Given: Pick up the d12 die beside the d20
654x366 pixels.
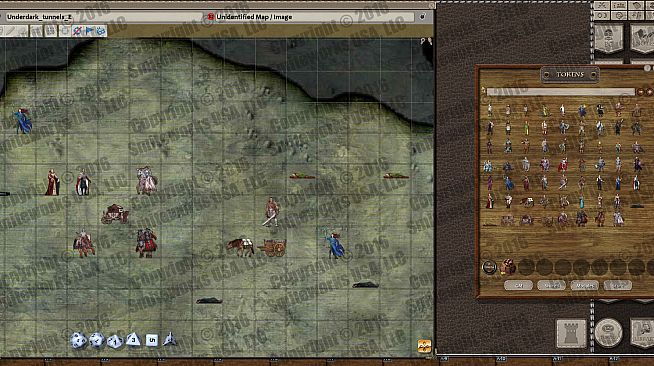Looking at the screenshot, I should point(97,340).
